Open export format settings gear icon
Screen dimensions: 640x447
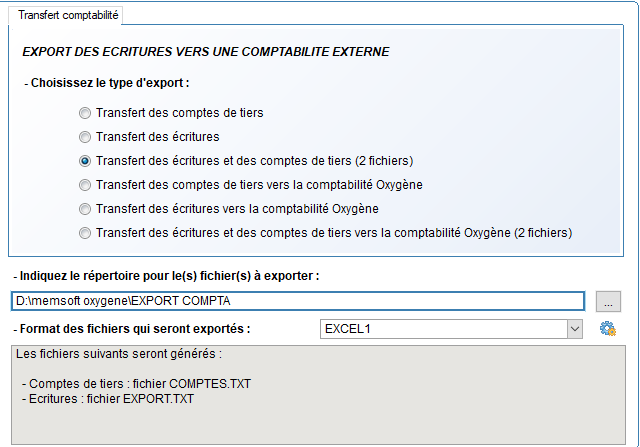click(608, 329)
